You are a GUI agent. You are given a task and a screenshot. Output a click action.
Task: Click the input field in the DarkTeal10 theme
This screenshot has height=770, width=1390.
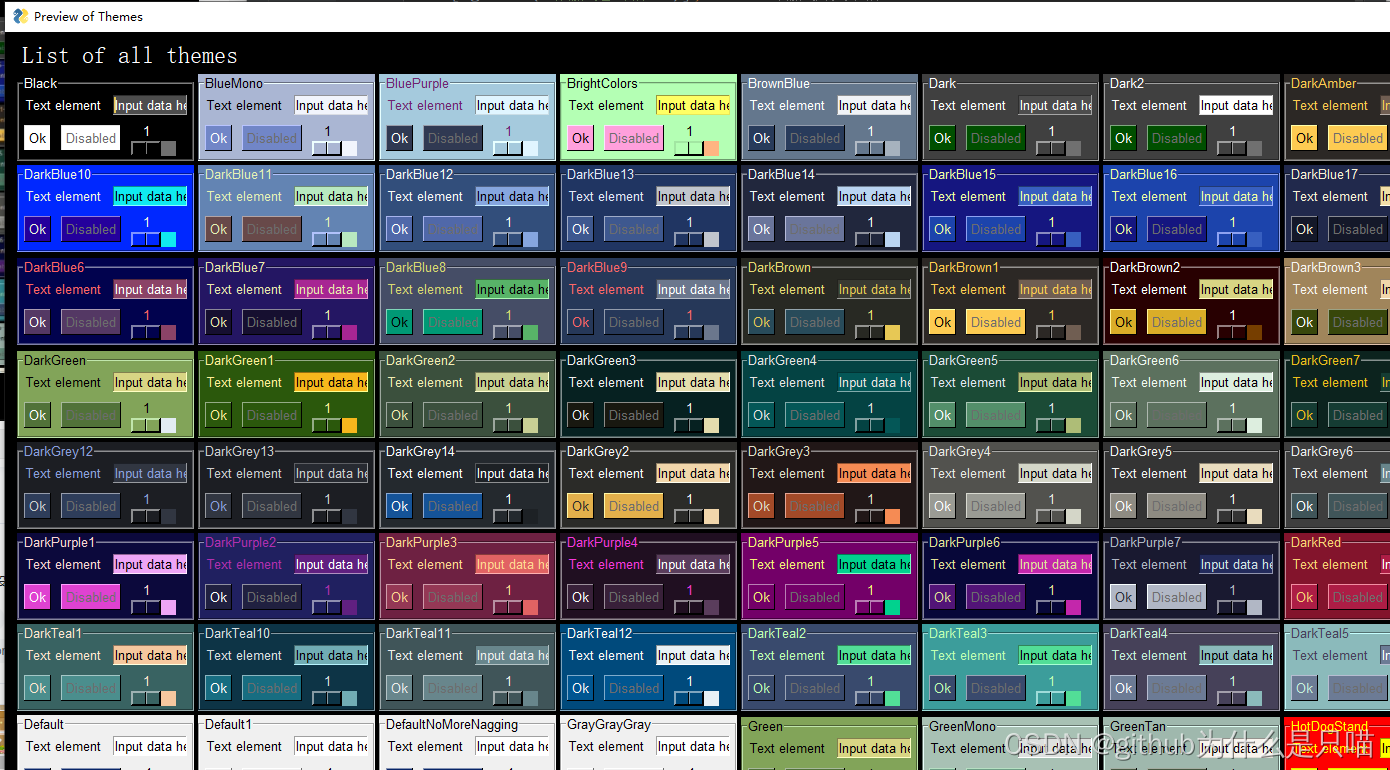coord(331,655)
